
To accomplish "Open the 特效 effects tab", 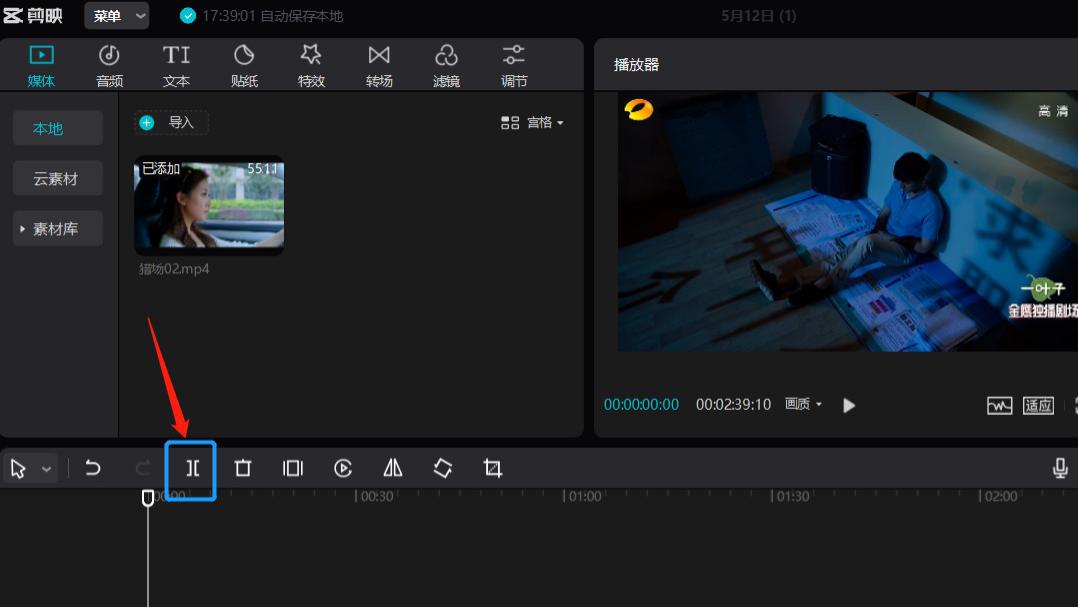I will point(311,65).
